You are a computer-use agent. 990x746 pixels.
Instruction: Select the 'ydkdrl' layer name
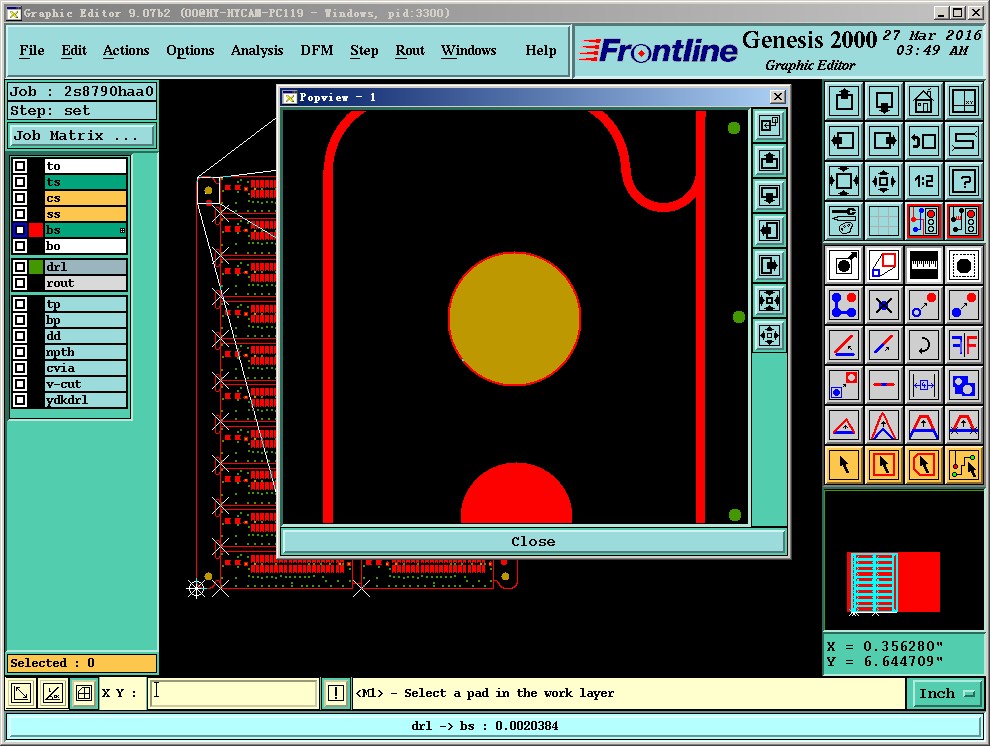(x=85, y=400)
